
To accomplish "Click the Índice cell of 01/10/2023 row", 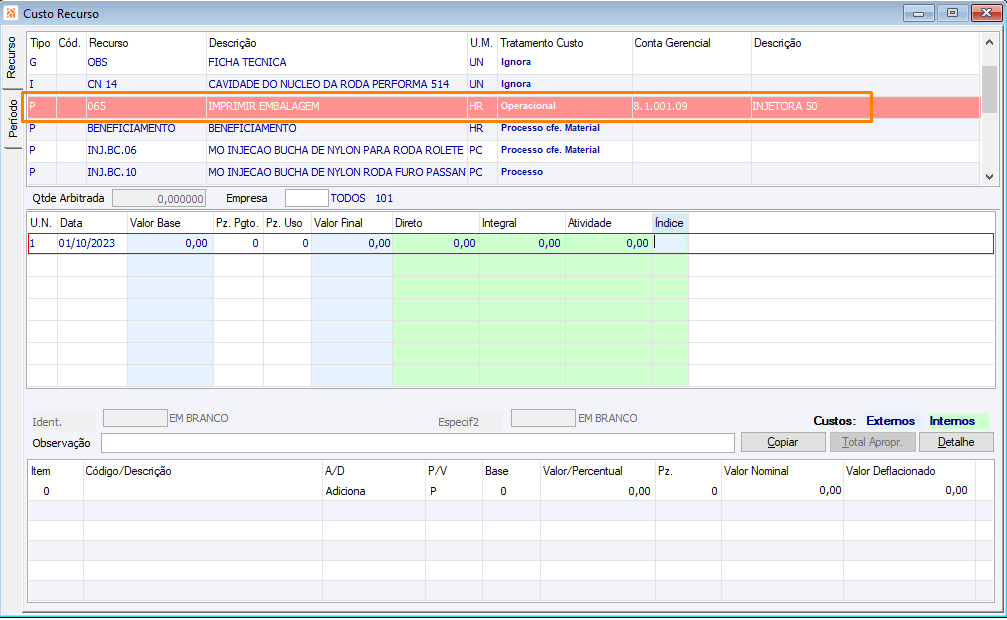I will tap(670, 243).
